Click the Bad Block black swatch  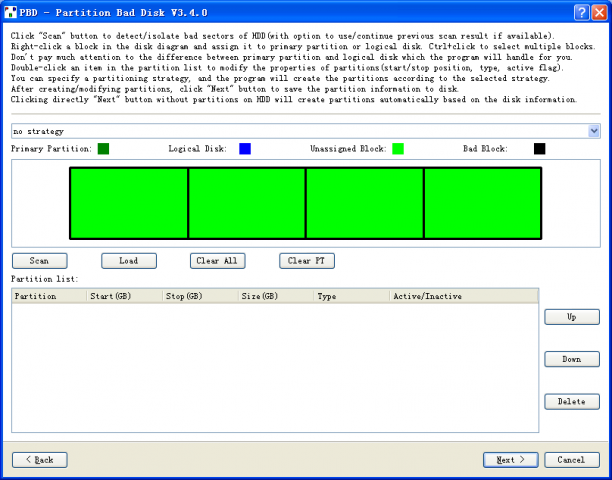tap(539, 149)
